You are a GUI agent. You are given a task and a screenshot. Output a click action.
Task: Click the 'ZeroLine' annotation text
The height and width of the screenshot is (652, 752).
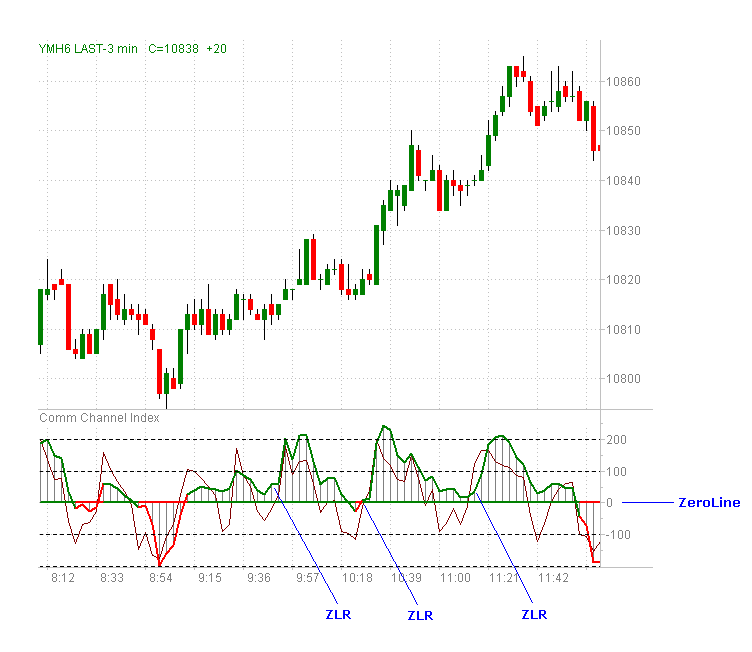(709, 502)
